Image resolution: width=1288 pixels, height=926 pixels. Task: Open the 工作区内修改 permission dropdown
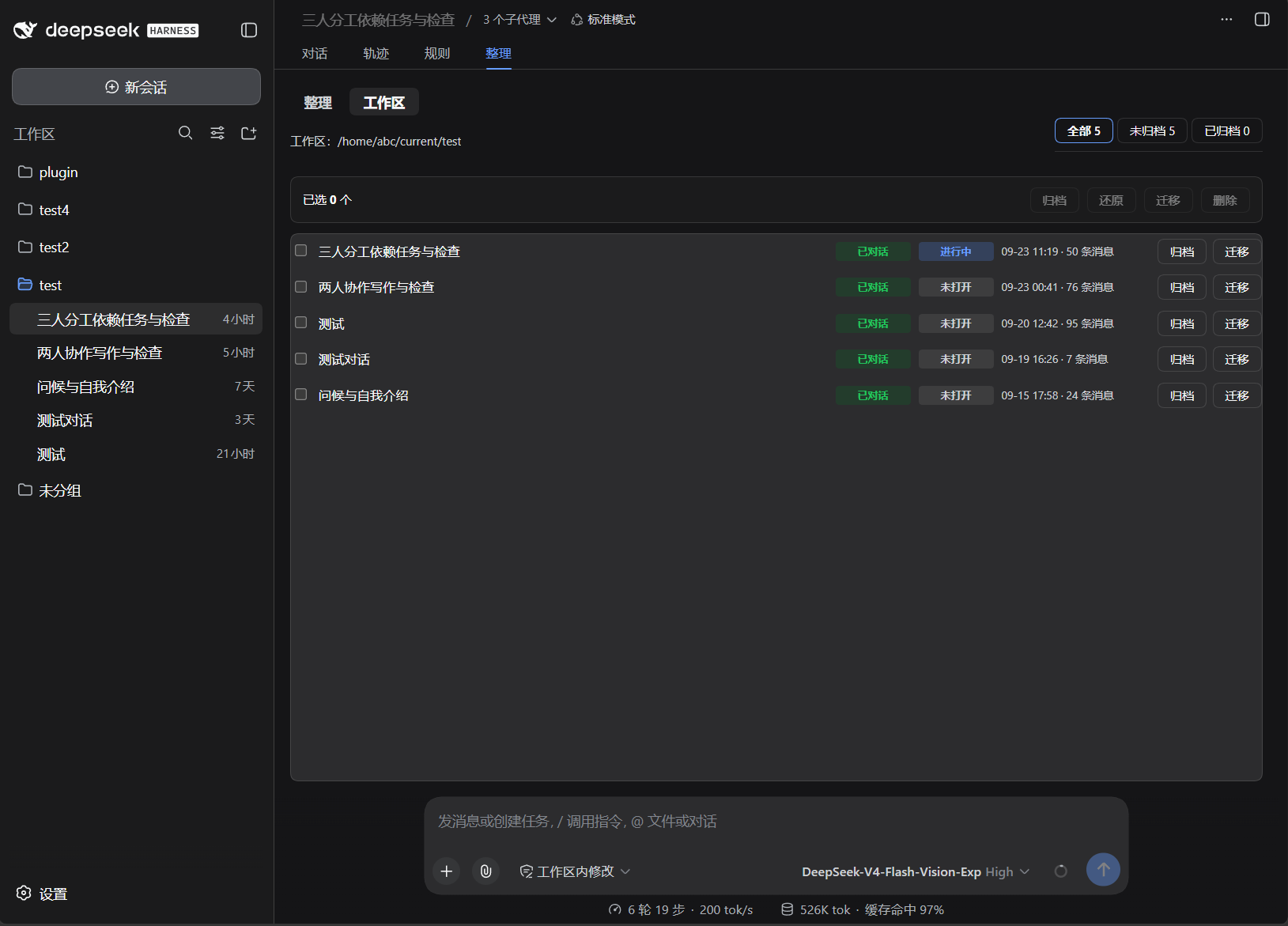575,871
